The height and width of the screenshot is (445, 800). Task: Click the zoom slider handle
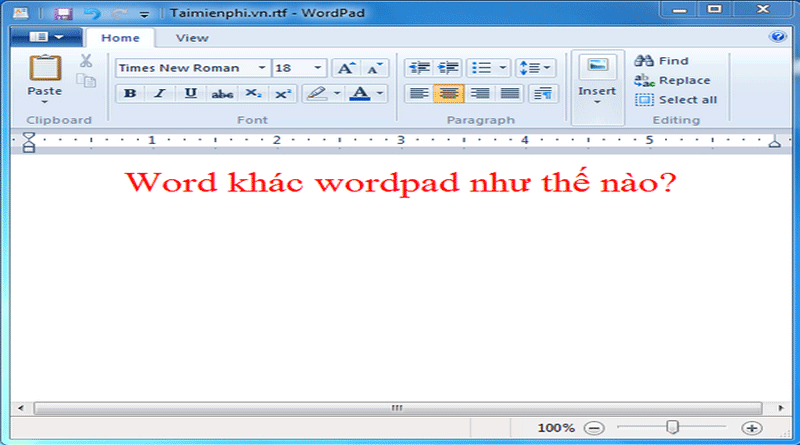point(672,427)
